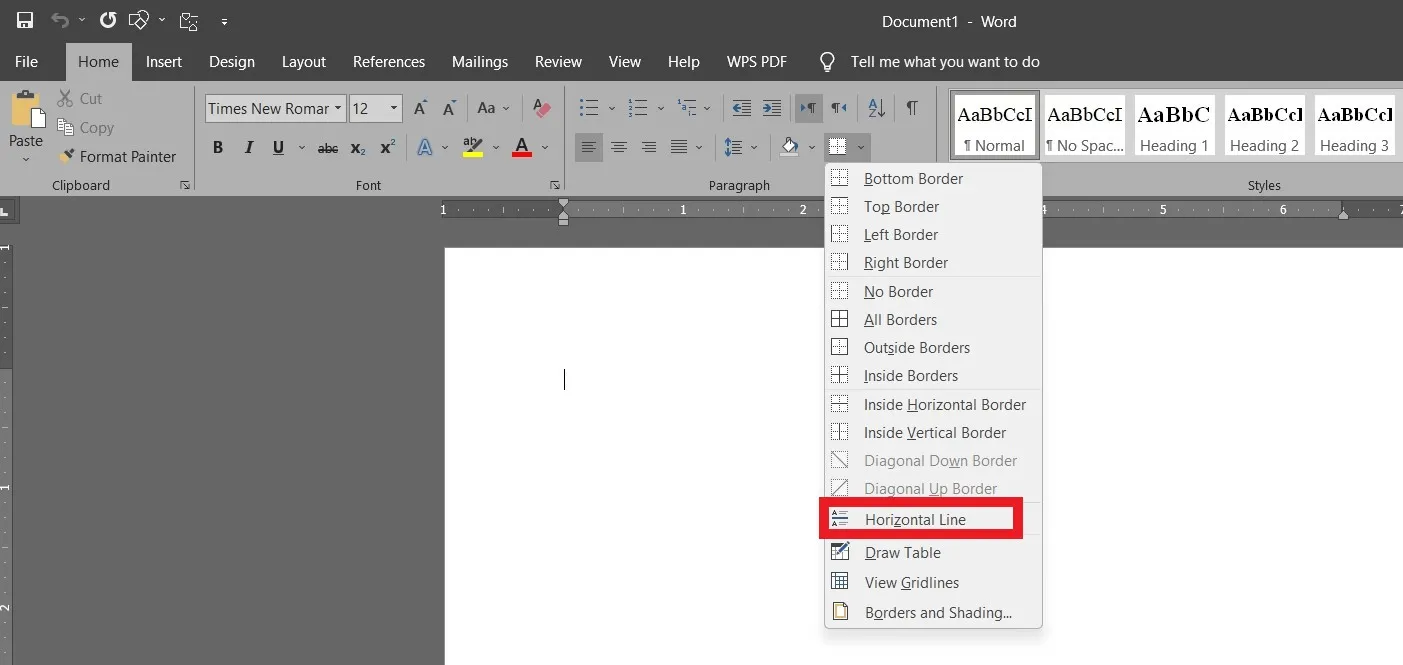Screen dimensions: 1403x665
Task: Click the Sort A-Z icon
Action: 876,108
